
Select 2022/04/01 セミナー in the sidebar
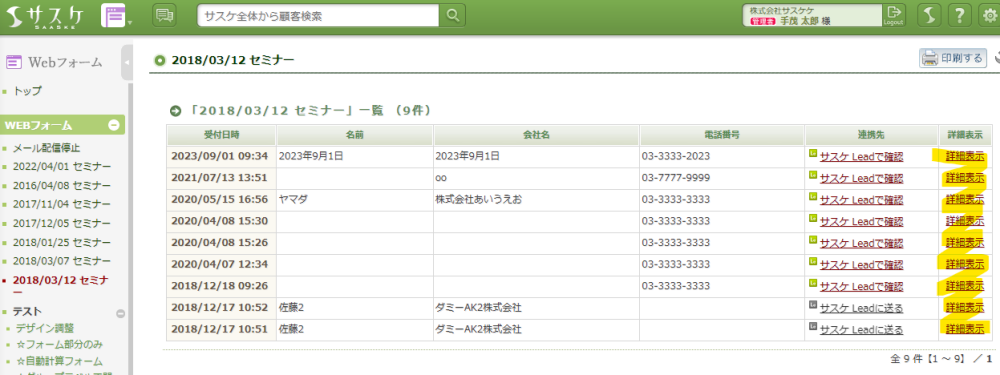click(62, 167)
